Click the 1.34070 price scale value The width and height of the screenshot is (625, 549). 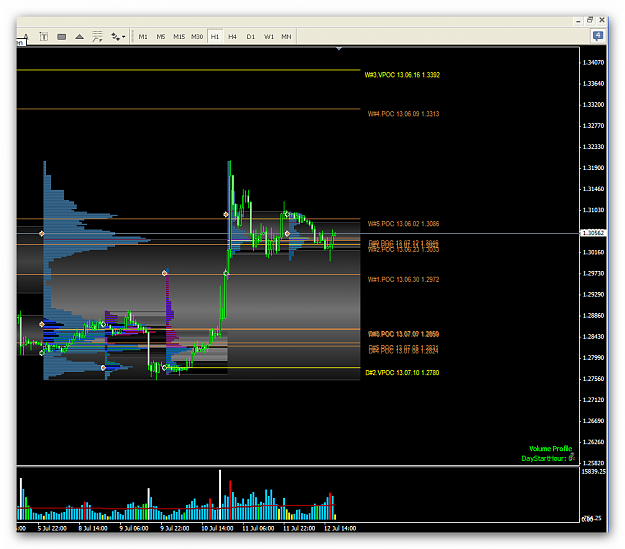click(x=593, y=63)
